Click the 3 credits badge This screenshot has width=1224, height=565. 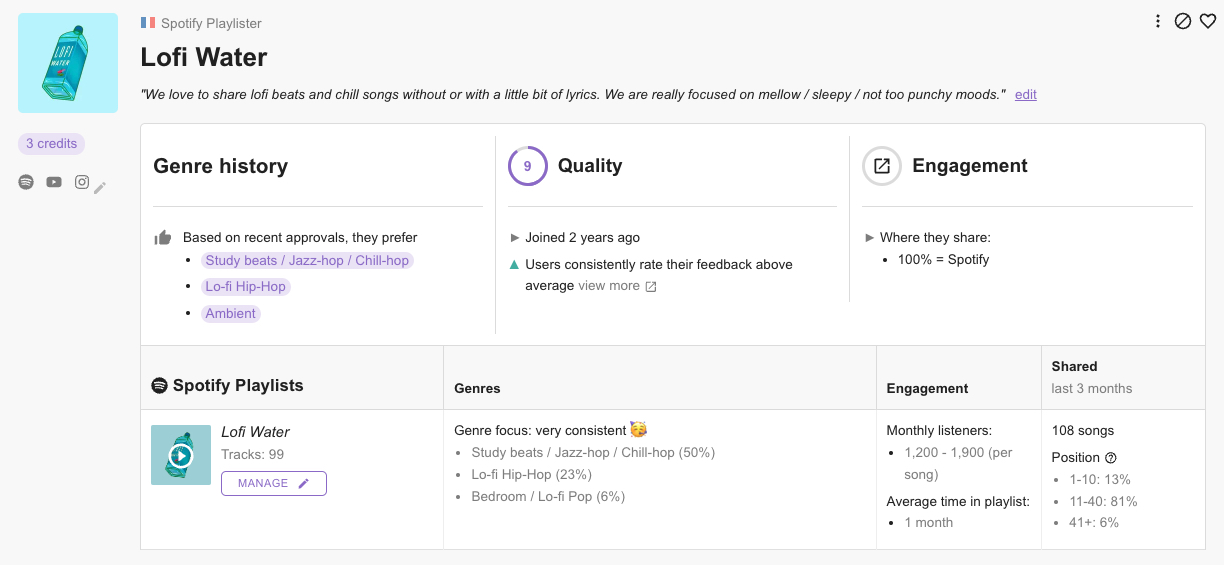click(52, 144)
